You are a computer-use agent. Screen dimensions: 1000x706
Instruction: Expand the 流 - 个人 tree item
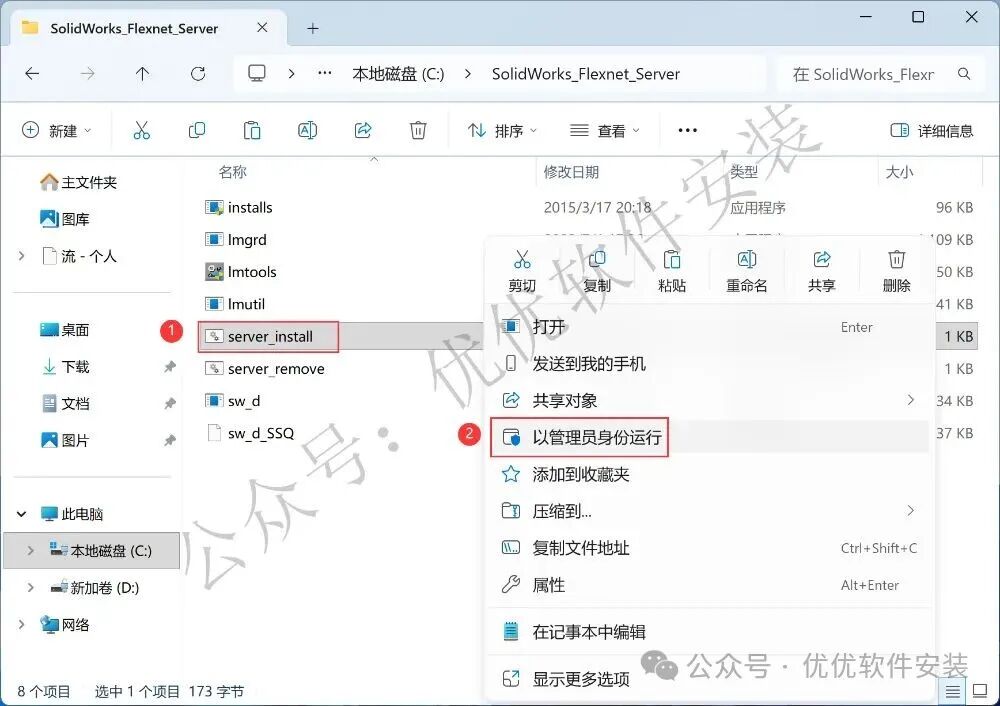22,256
